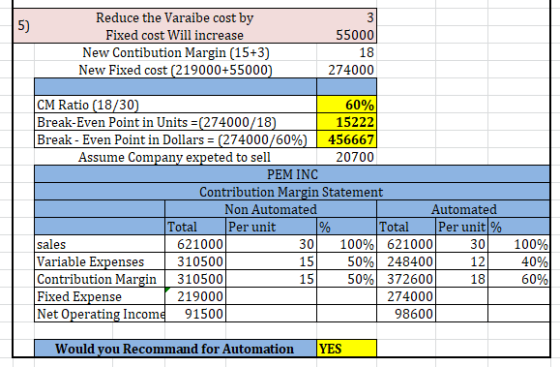Screen dimensions: 560x367
Task: Click the 'Variable Expenses' row label
Action: point(100,262)
